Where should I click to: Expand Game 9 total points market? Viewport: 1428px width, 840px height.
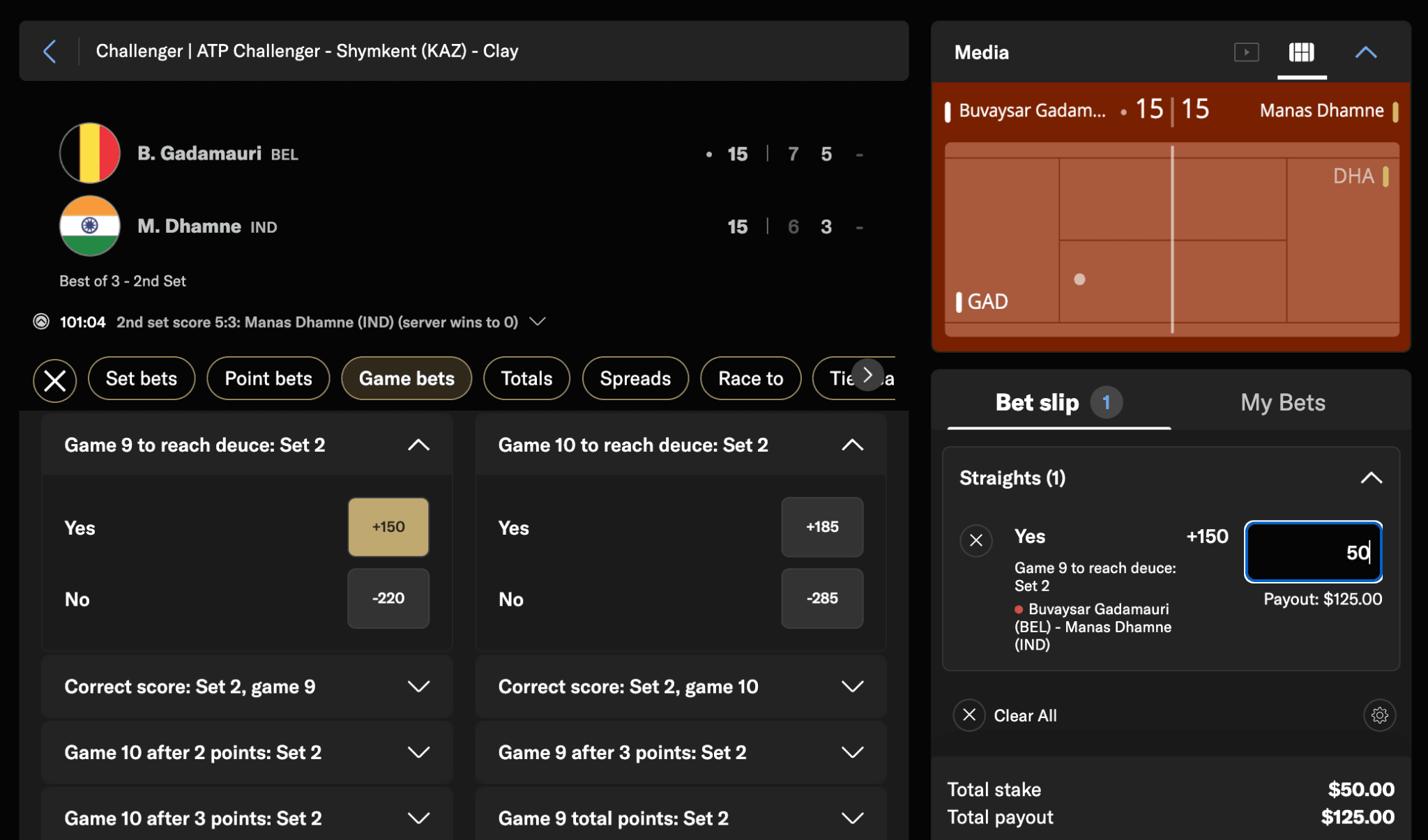coord(681,818)
